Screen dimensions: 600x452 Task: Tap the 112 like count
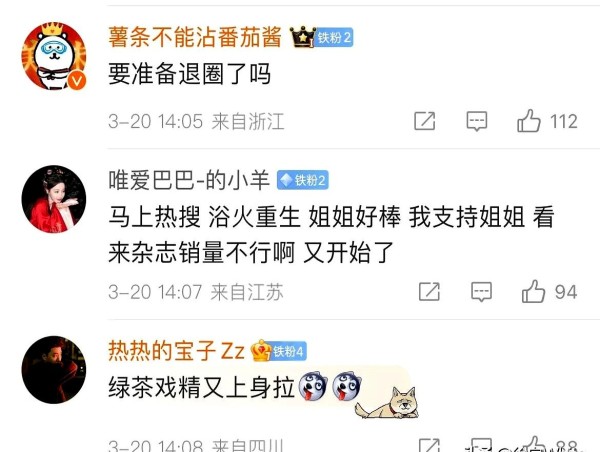click(x=564, y=121)
